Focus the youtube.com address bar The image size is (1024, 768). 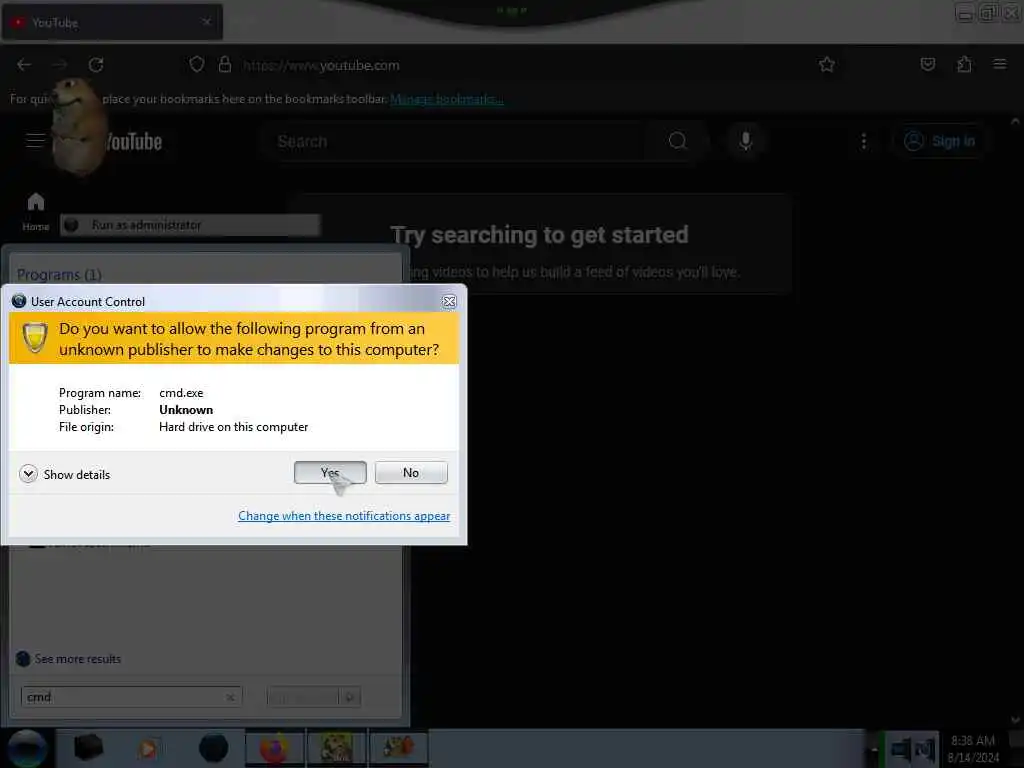[x=509, y=65]
